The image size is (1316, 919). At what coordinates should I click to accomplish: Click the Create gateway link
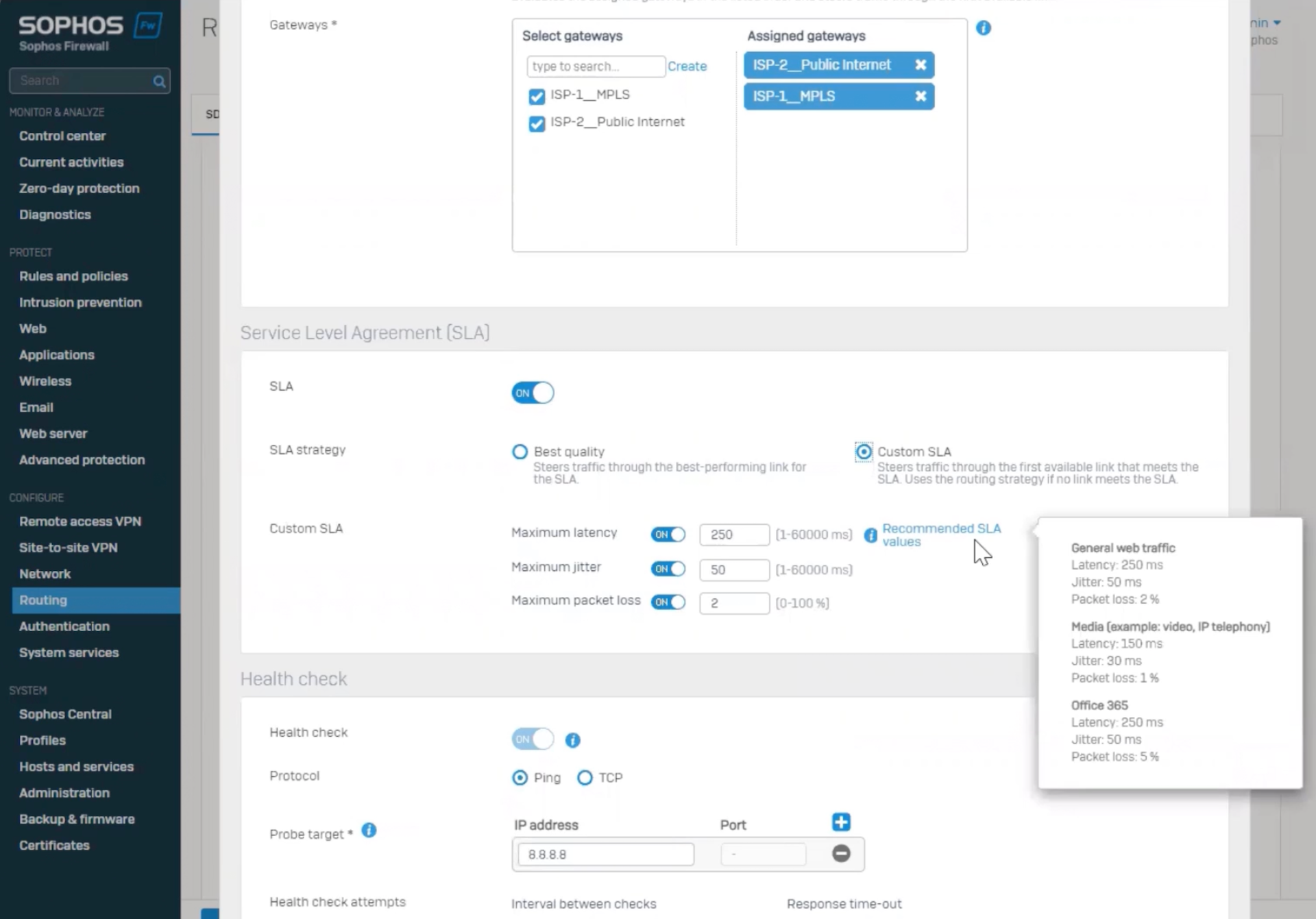pyautogui.click(x=687, y=66)
